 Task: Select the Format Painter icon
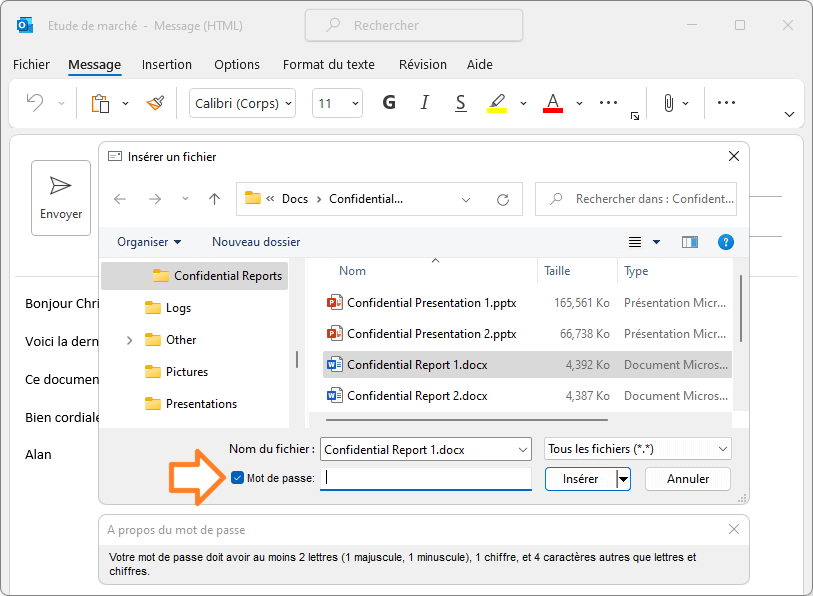pos(156,102)
